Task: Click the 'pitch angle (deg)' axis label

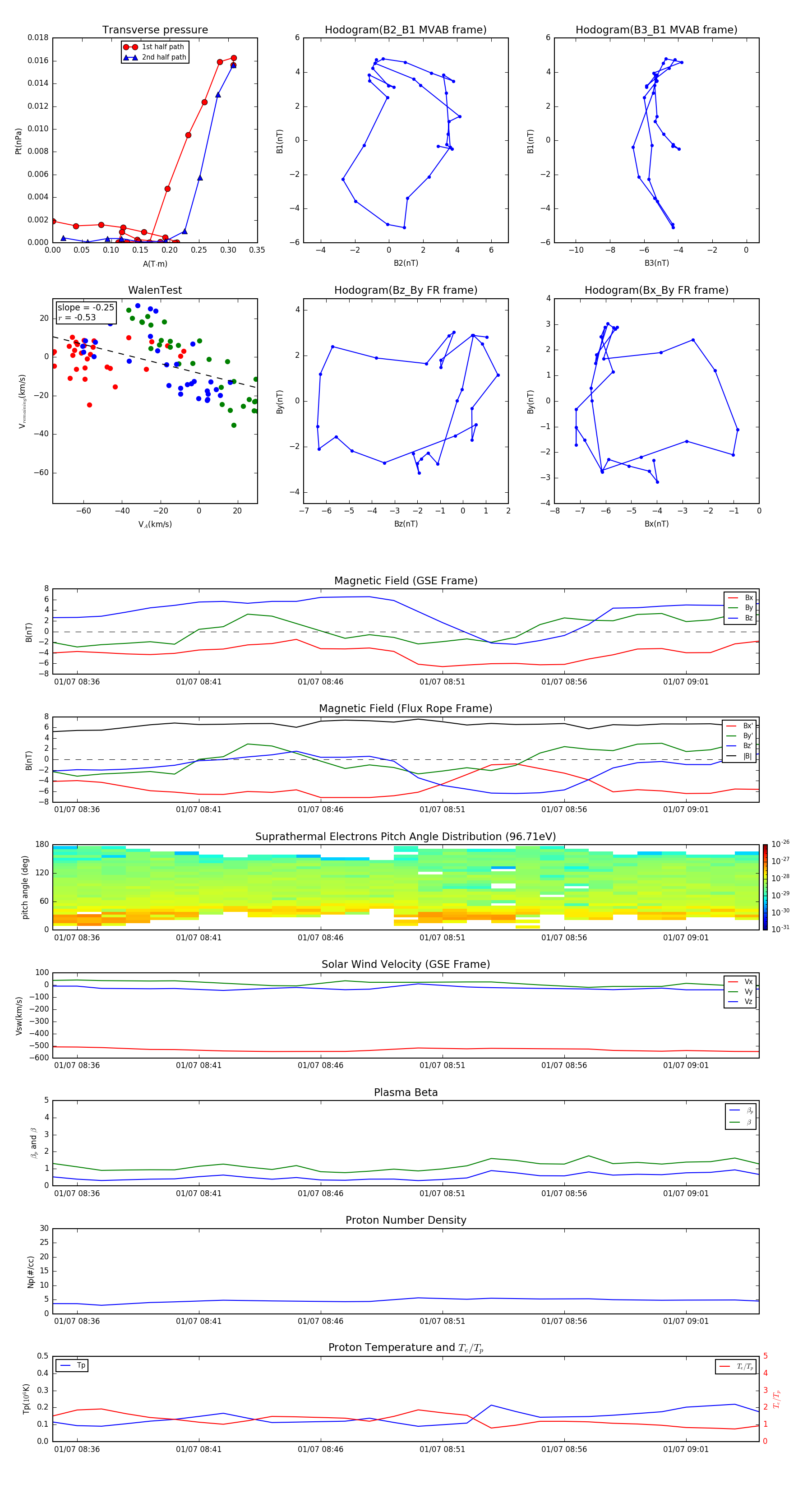Action: pos(25,887)
